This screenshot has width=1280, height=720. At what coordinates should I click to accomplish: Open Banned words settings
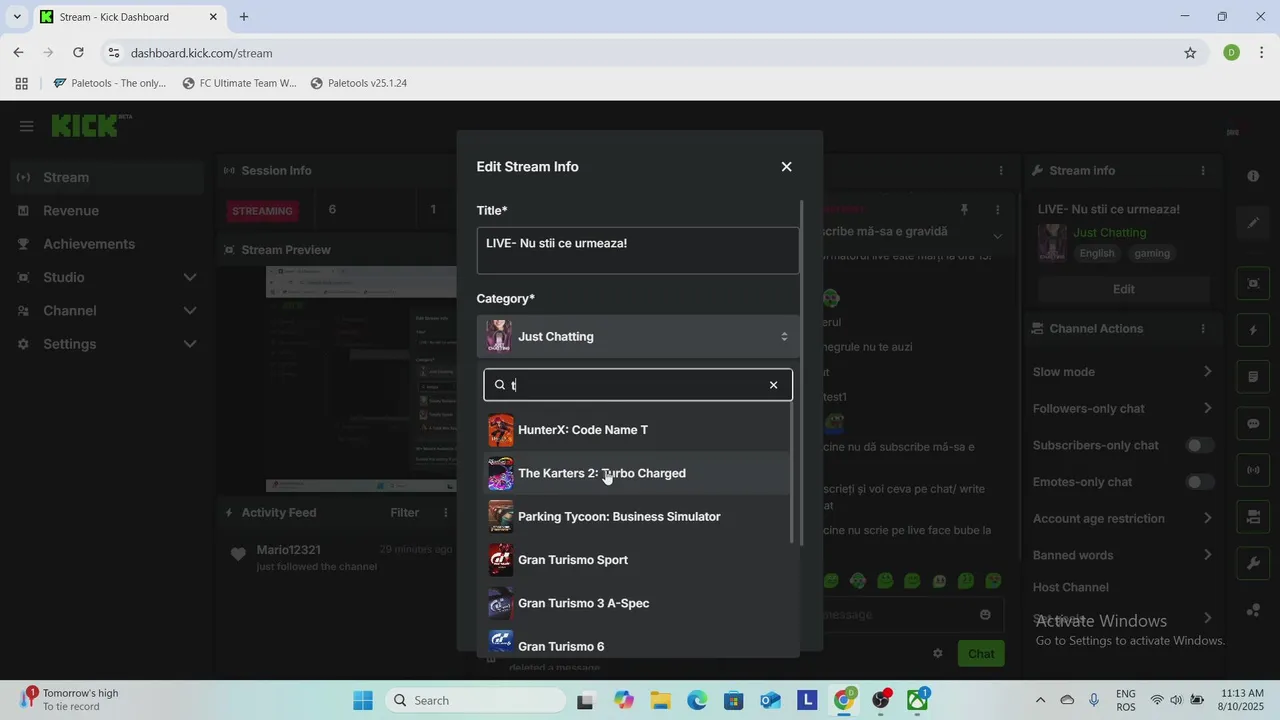point(1123,555)
